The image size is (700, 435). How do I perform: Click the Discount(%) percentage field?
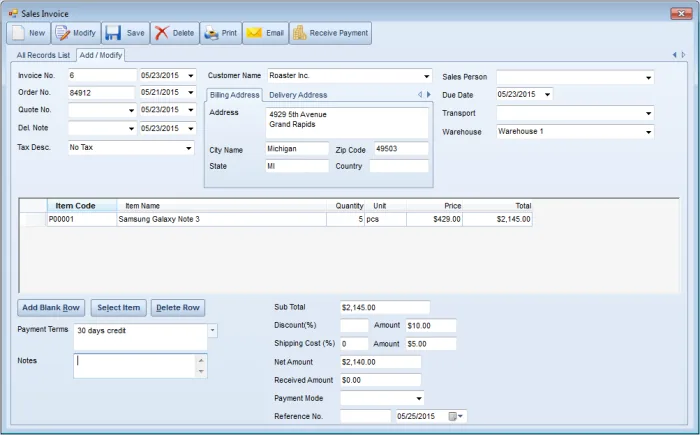click(354, 326)
